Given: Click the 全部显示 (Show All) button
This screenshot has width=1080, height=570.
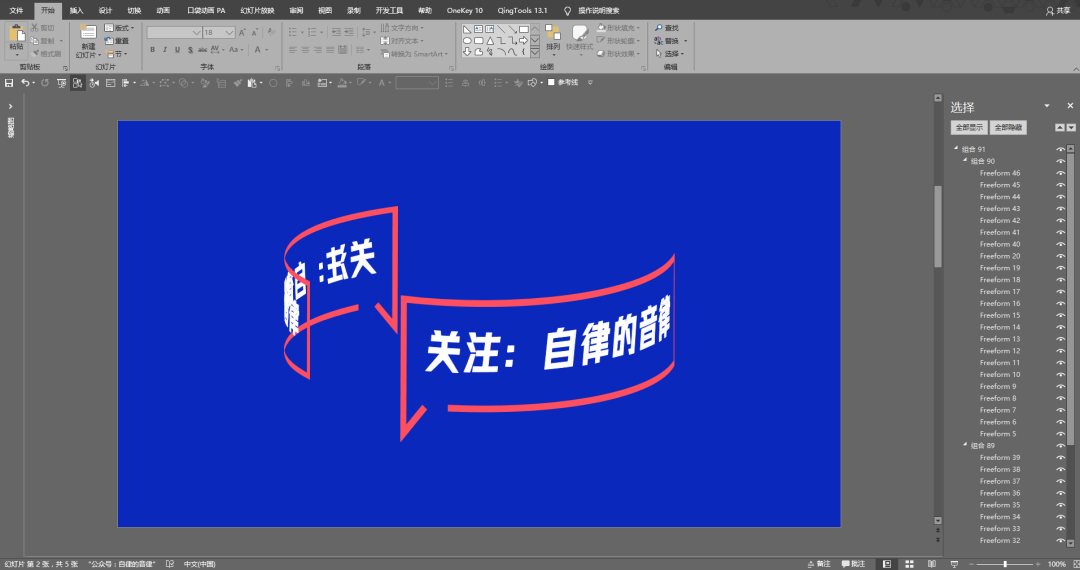Looking at the screenshot, I should point(968,128).
